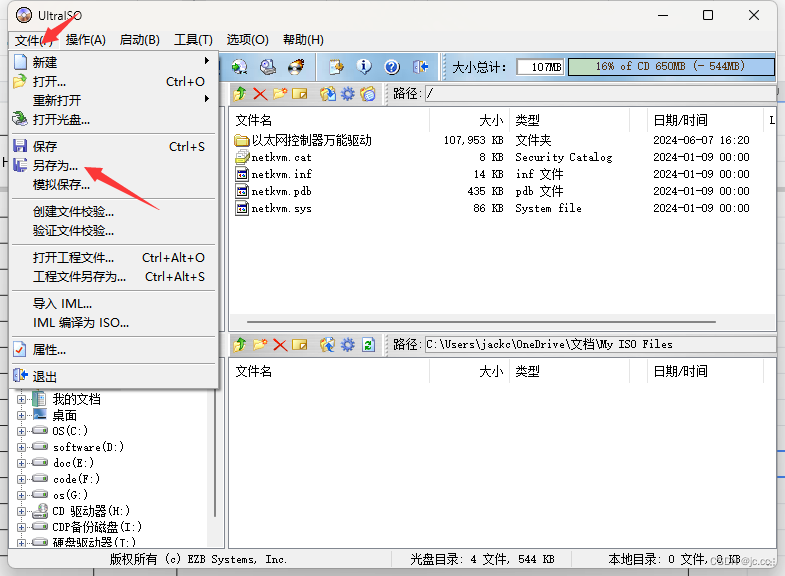Click the floppy disk icon beside 保存
The height and width of the screenshot is (576, 785).
20,146
